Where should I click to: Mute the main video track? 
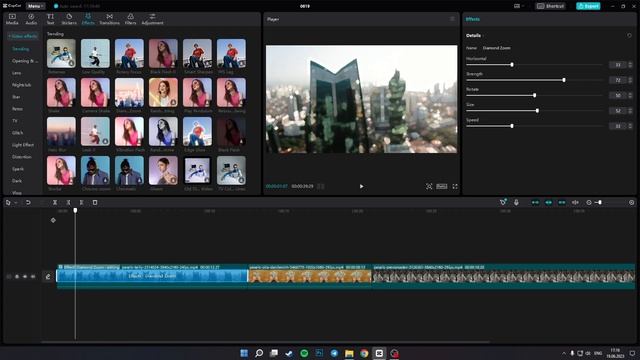[x=33, y=277]
